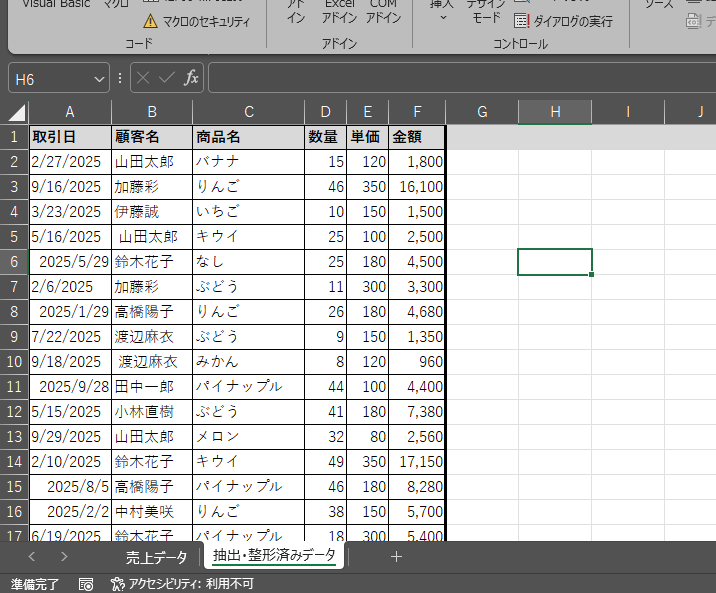
Task: Select column D header
Action: coord(325,112)
